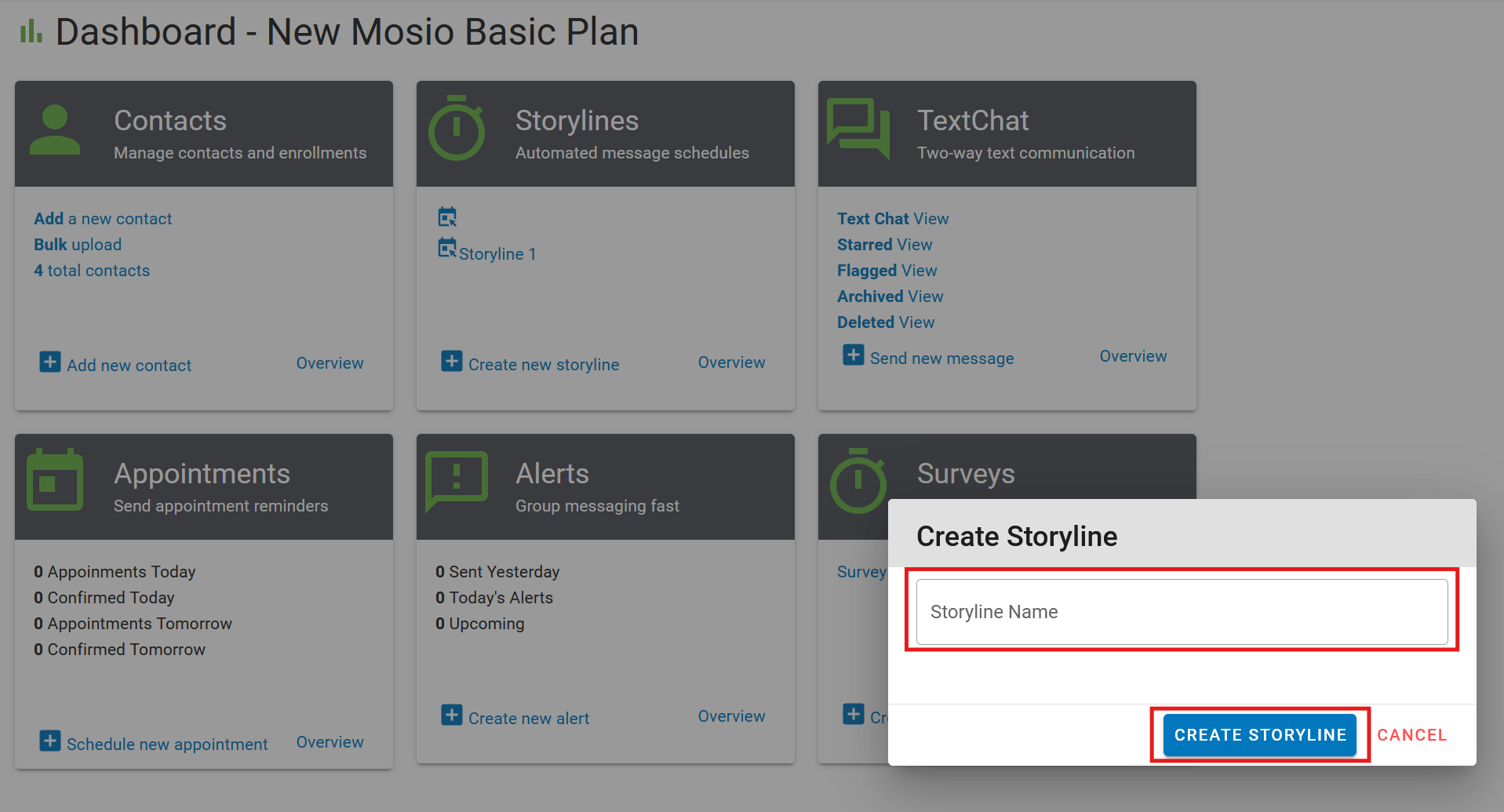Click the Contacts card heading

170,121
